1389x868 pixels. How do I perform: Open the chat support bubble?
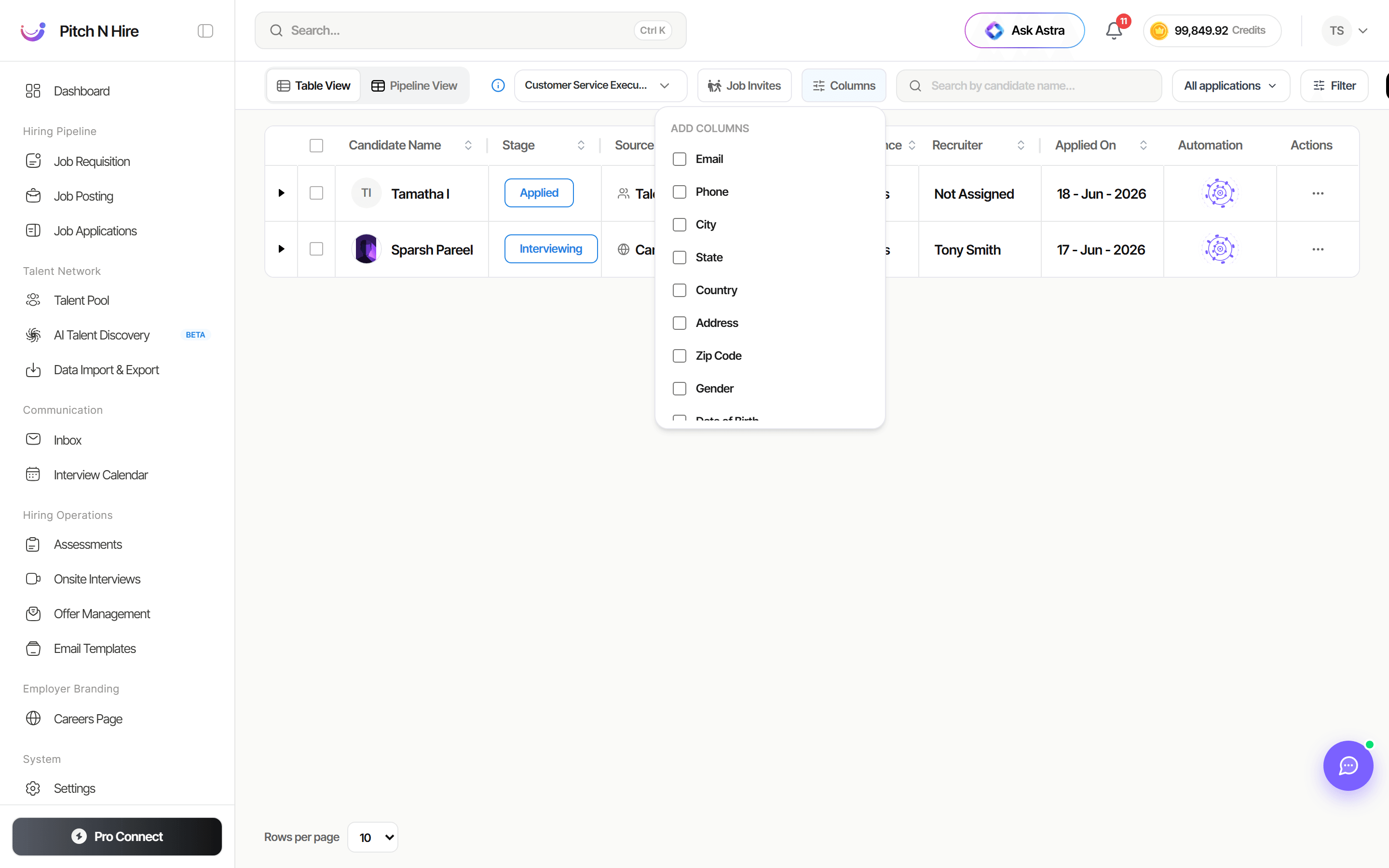(x=1348, y=765)
